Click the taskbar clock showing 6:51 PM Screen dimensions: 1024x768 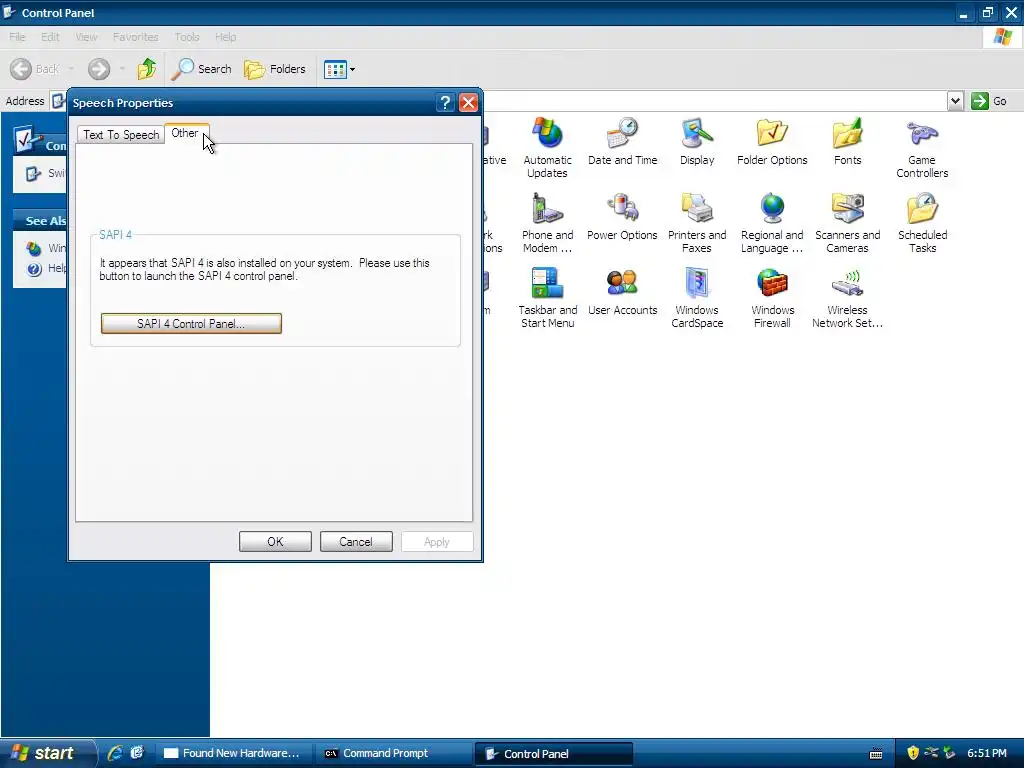[x=986, y=753]
